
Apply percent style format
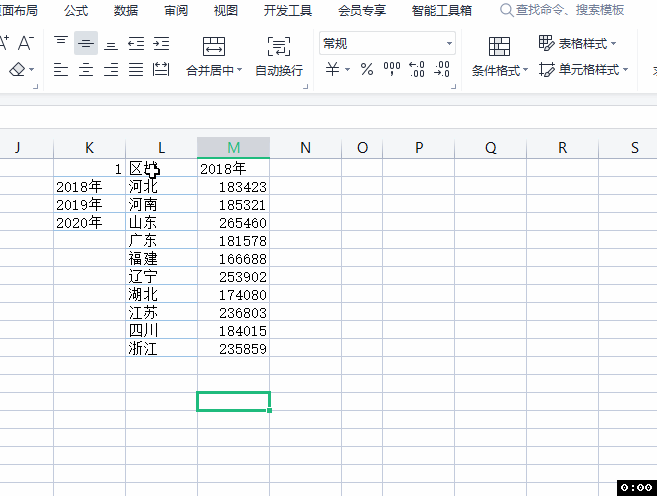tap(367, 69)
